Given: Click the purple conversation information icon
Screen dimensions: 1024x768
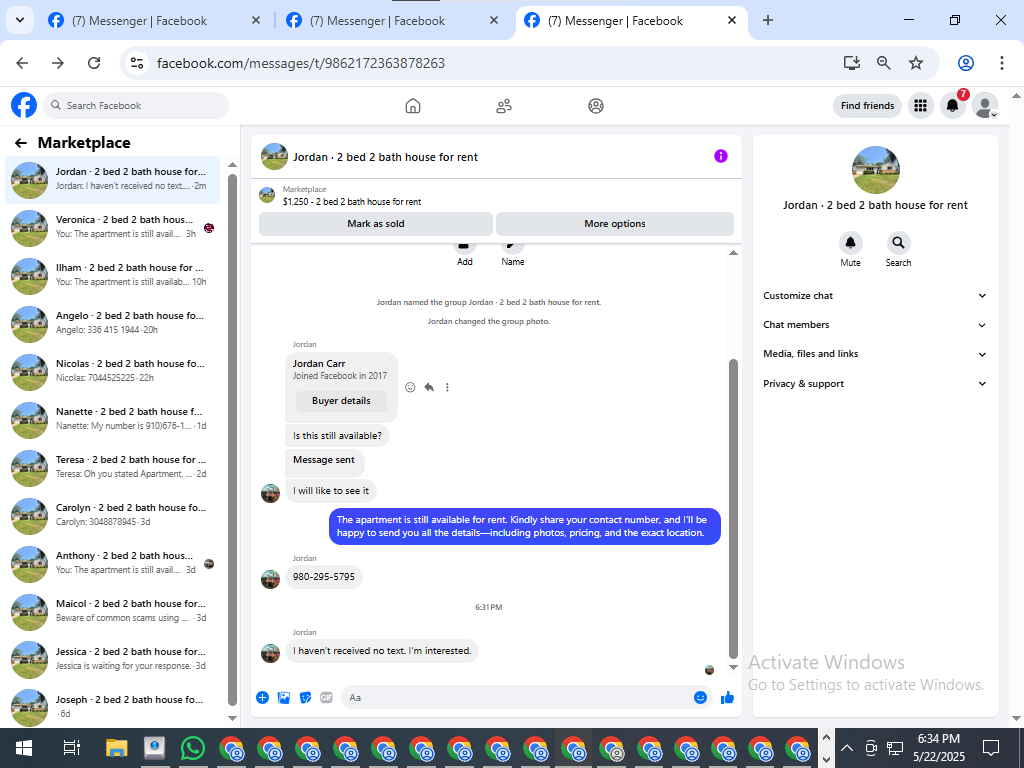Looking at the screenshot, I should click(x=720, y=156).
